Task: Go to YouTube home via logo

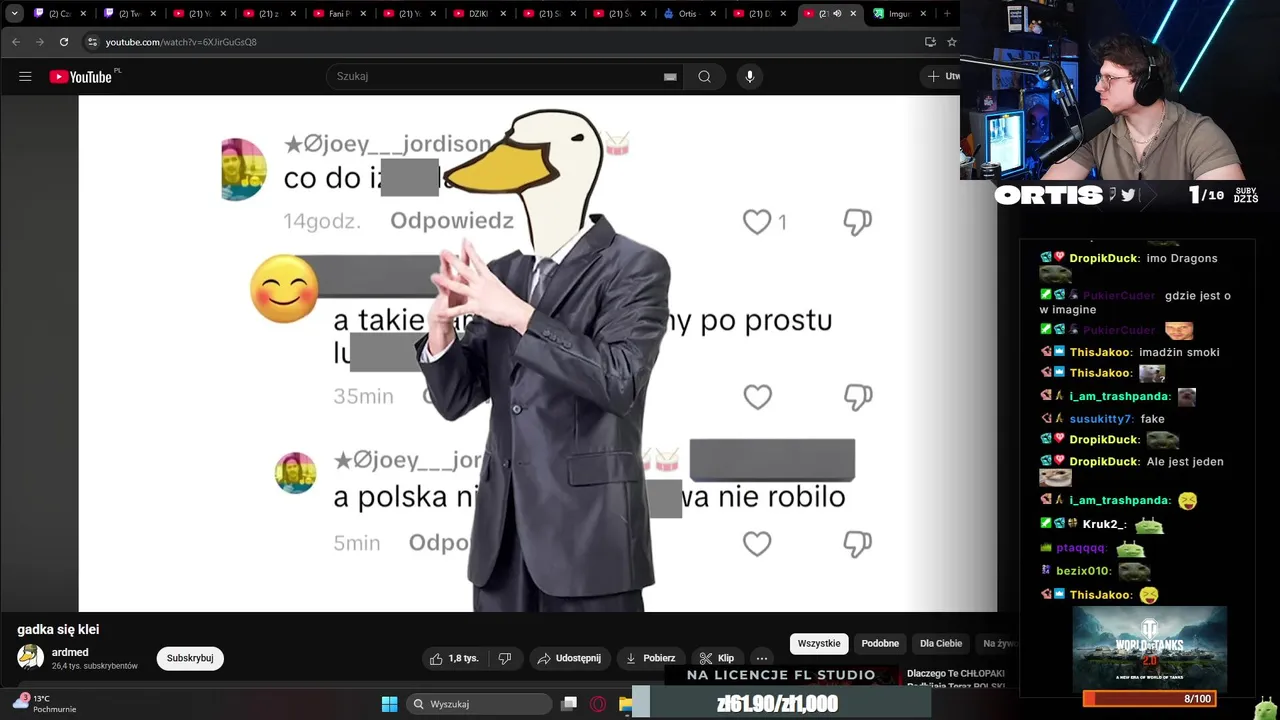Action: coord(81,76)
